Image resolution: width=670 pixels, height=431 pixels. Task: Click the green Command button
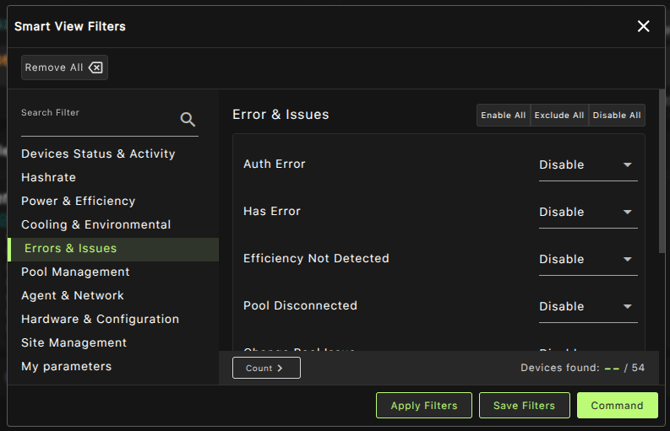[x=617, y=405]
